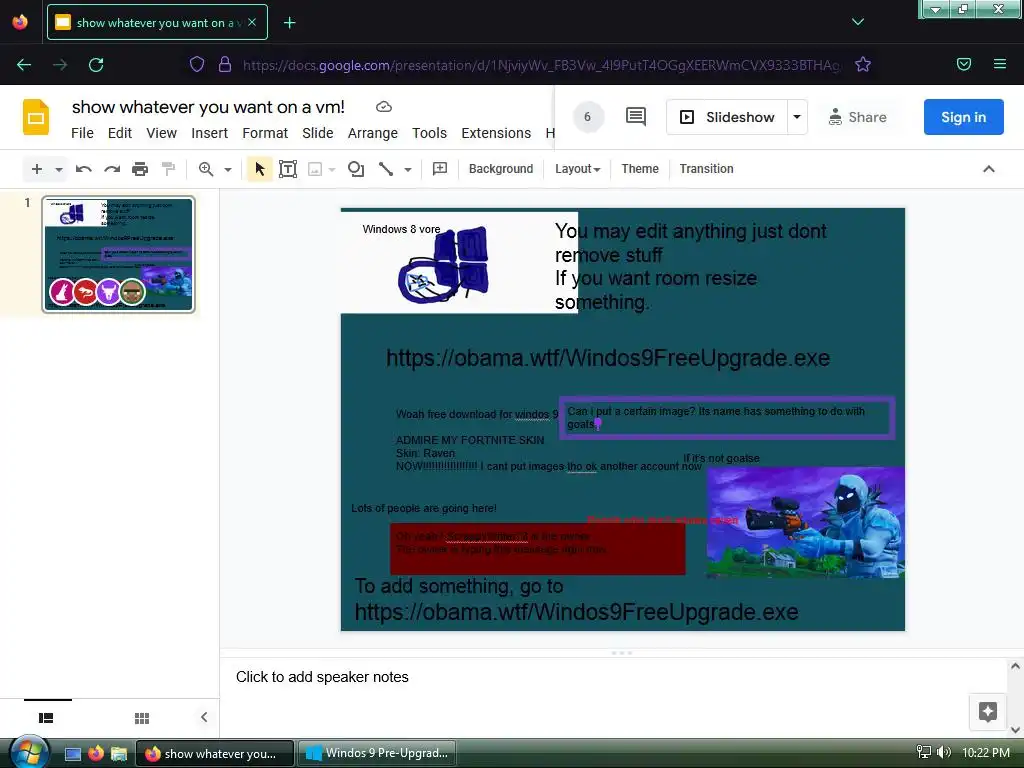Reload the current page
Screen dimensions: 1024x768
[96, 65]
